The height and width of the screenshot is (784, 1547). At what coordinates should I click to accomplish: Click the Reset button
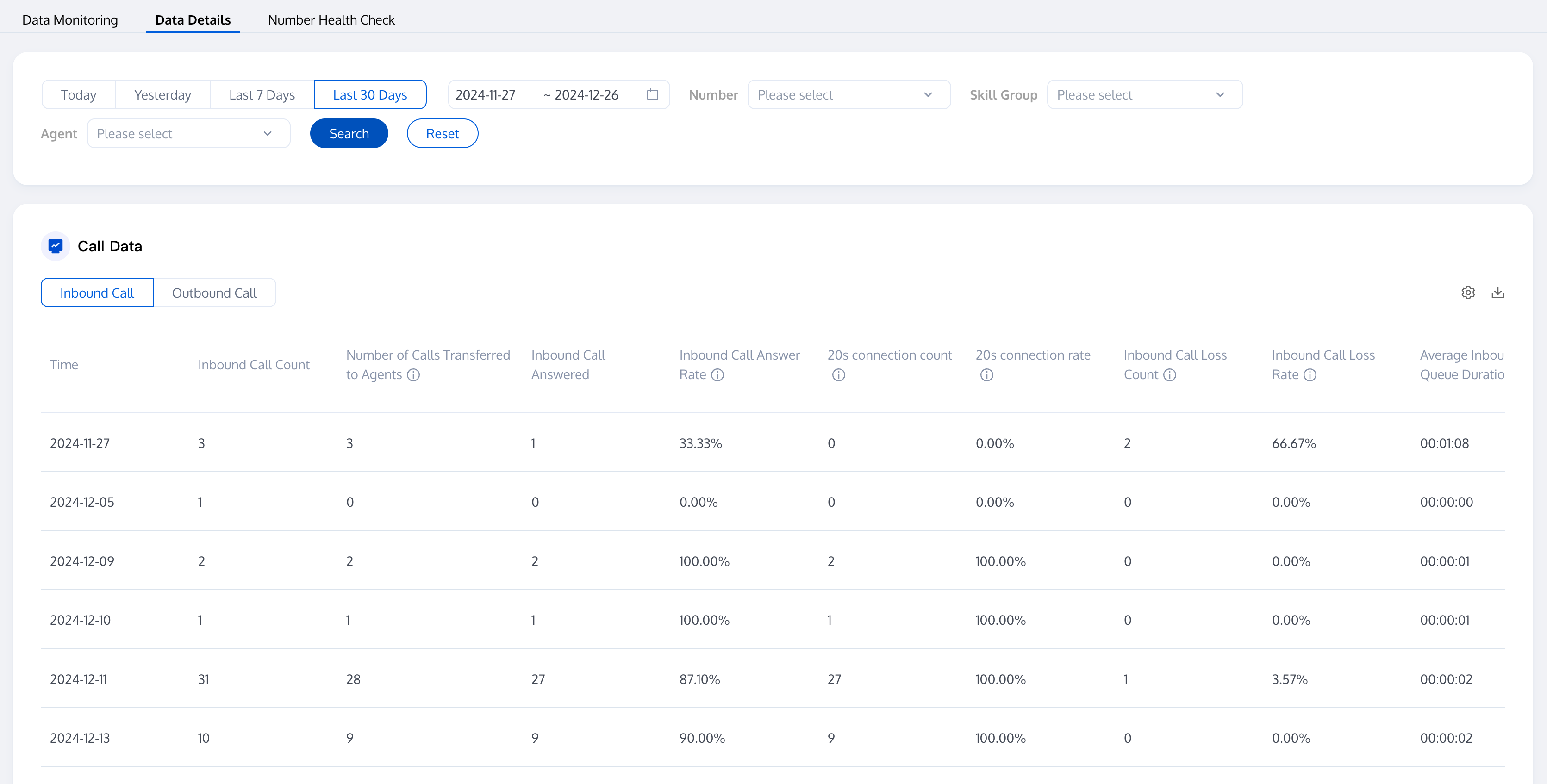click(x=442, y=133)
